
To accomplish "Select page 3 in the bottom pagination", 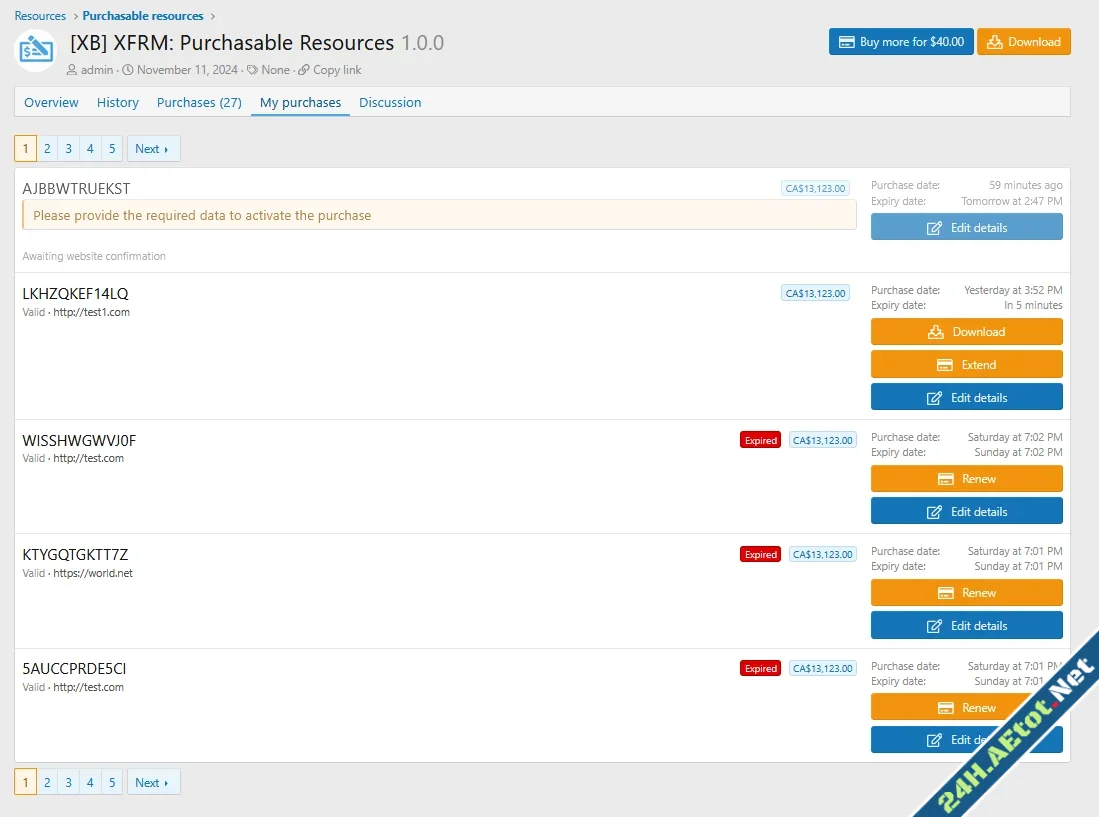I will [x=68, y=781].
